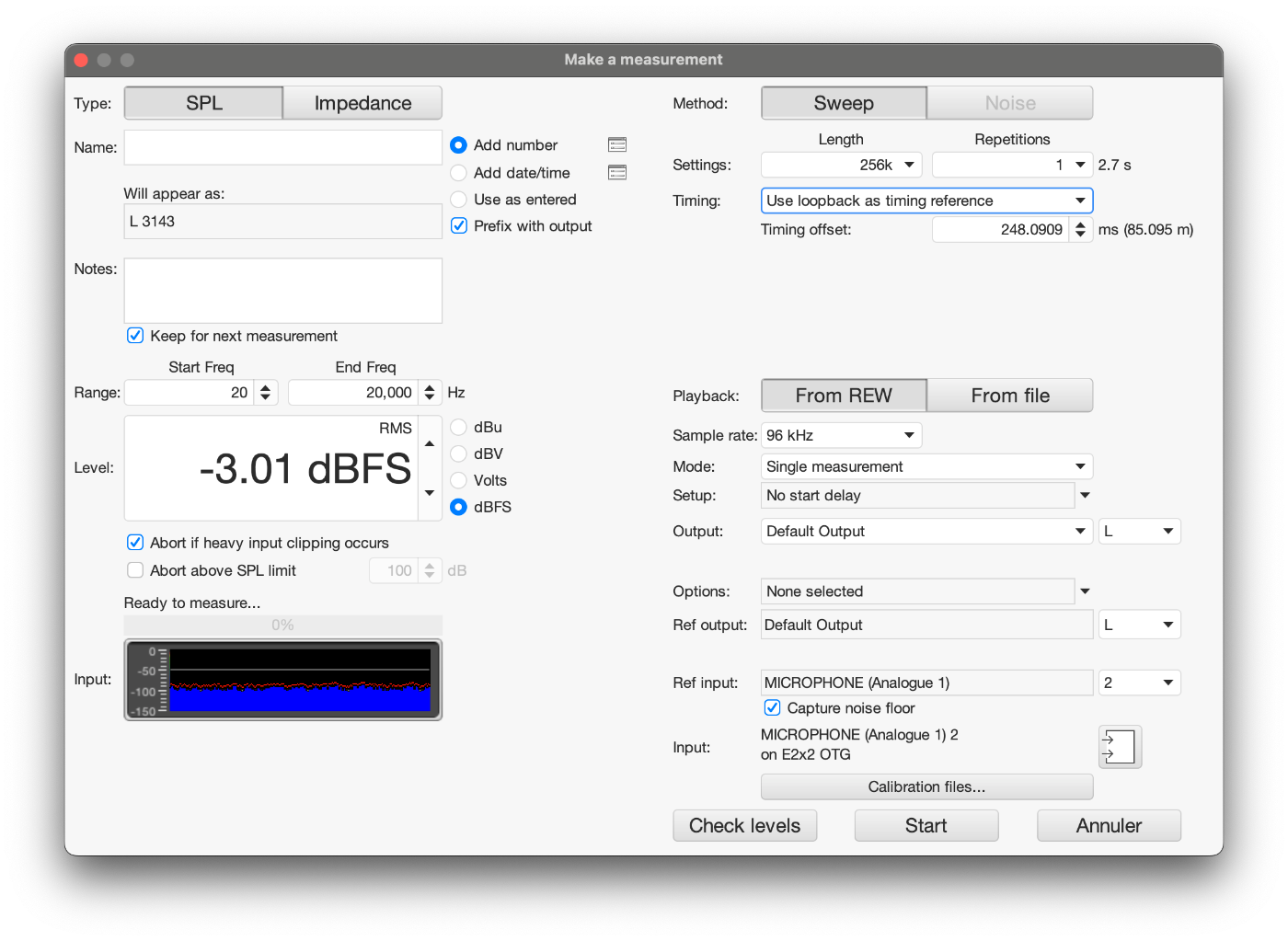Expand the Setup No start delay menu
This screenshot has width=1288, height=941.
(x=1085, y=495)
